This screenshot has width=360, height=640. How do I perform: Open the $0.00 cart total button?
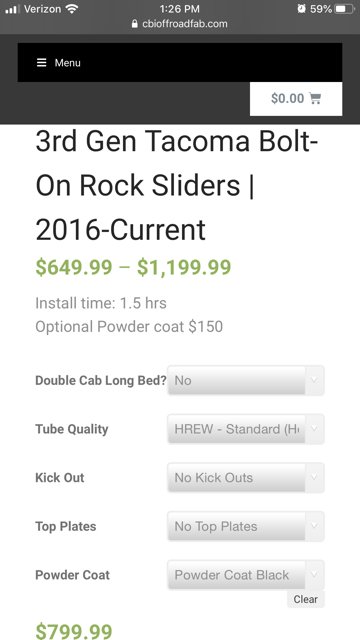pos(296,99)
